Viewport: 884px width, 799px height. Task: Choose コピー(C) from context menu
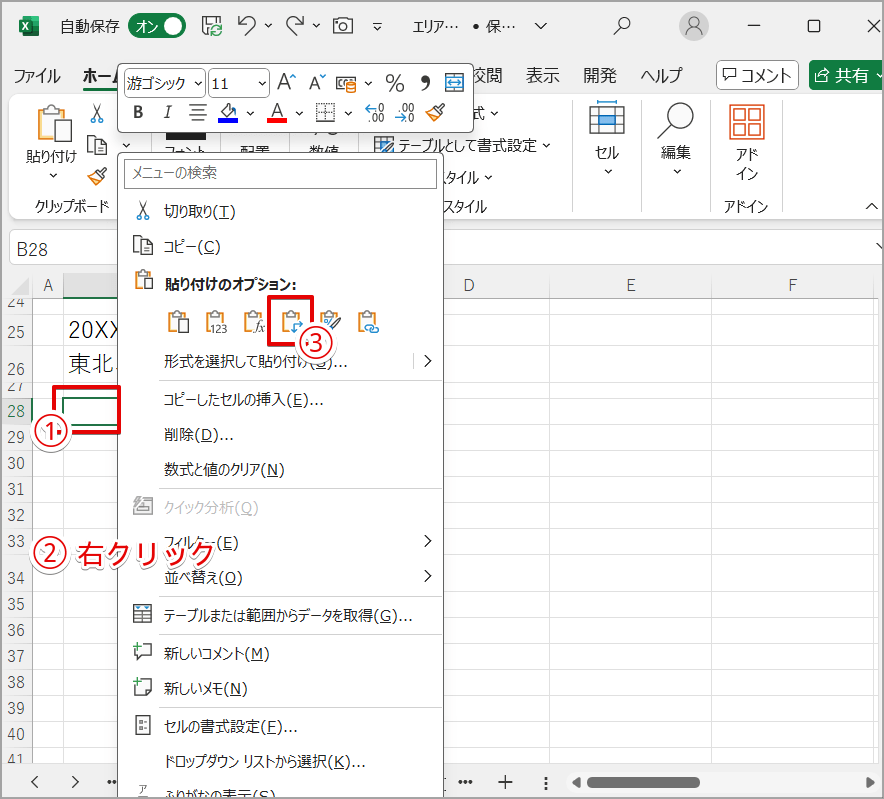[x=280, y=246]
